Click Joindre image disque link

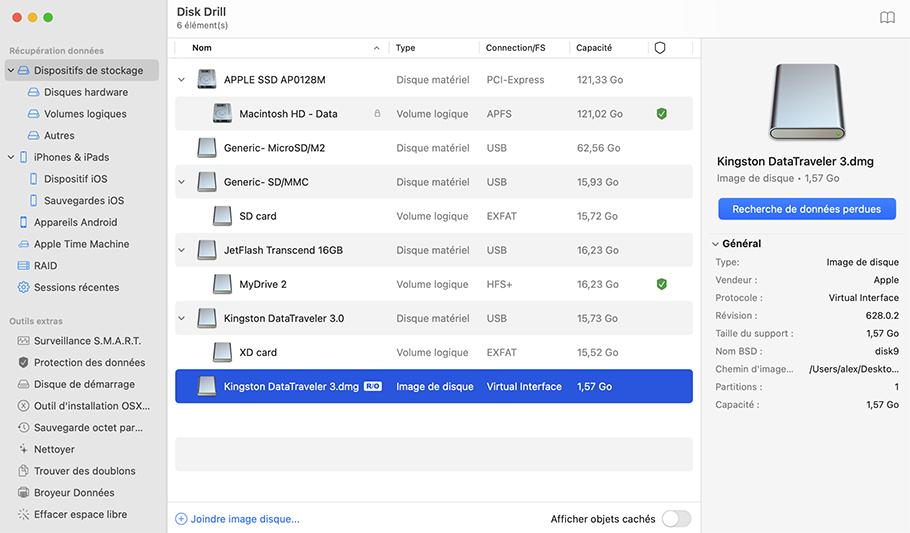tap(245, 519)
